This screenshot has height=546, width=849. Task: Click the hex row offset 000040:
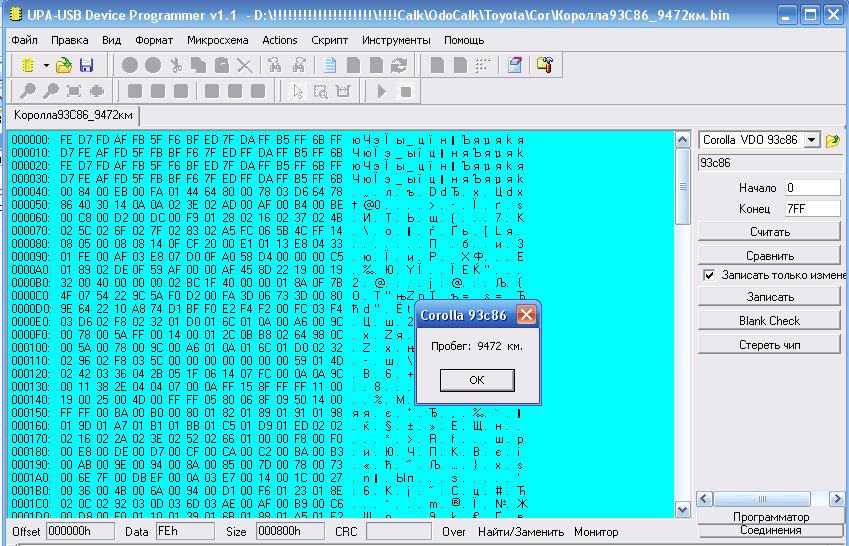pos(30,192)
